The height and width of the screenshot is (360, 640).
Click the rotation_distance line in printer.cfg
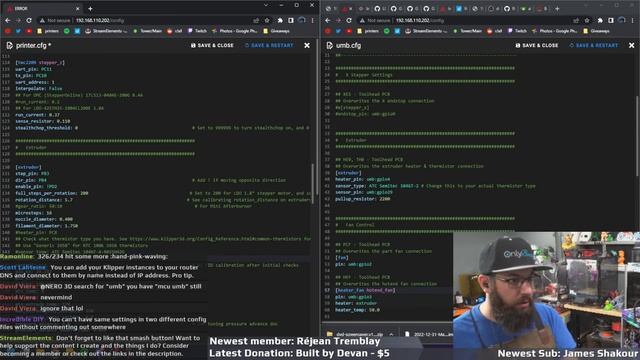click(x=44, y=200)
